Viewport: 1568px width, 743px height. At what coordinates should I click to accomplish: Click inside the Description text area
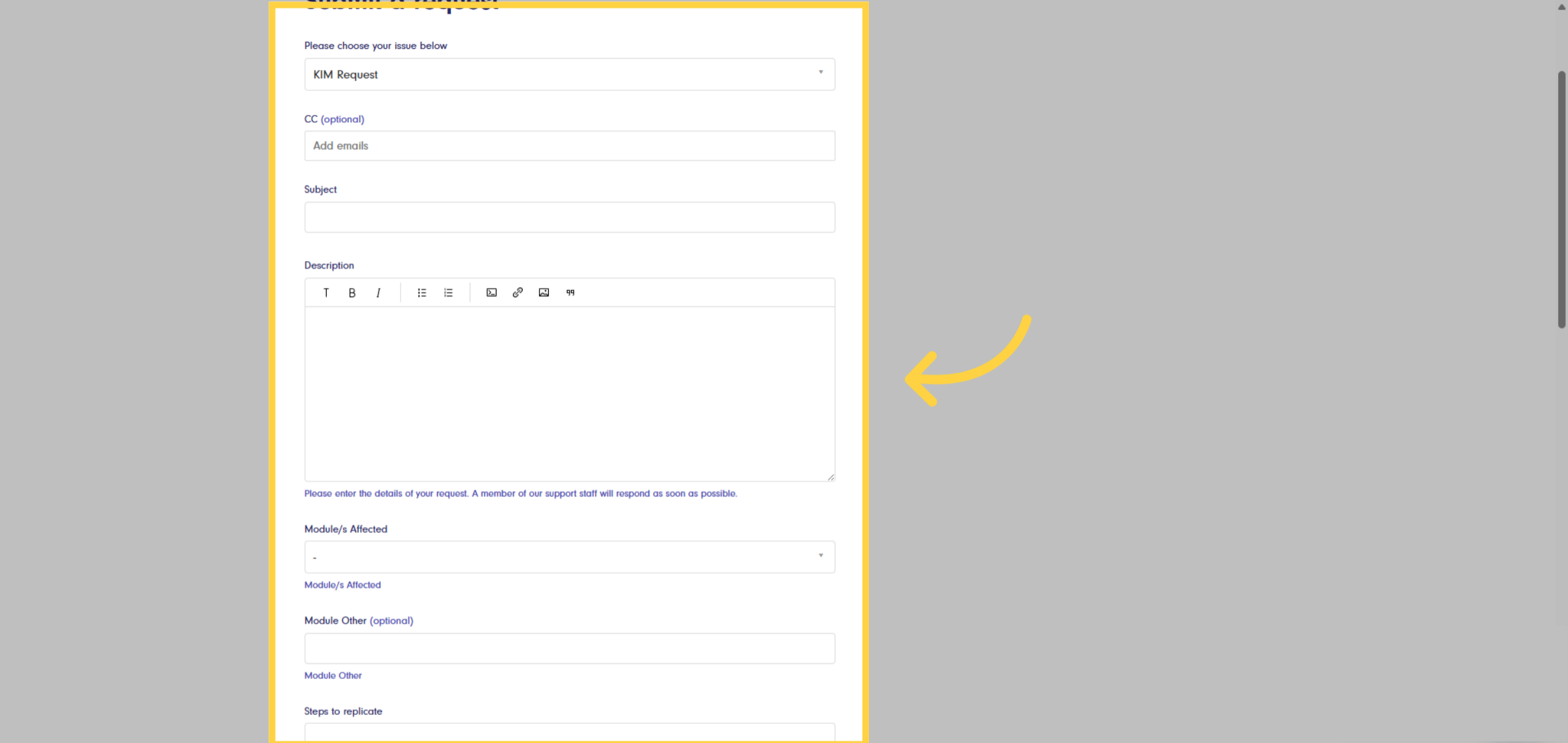[x=570, y=394]
